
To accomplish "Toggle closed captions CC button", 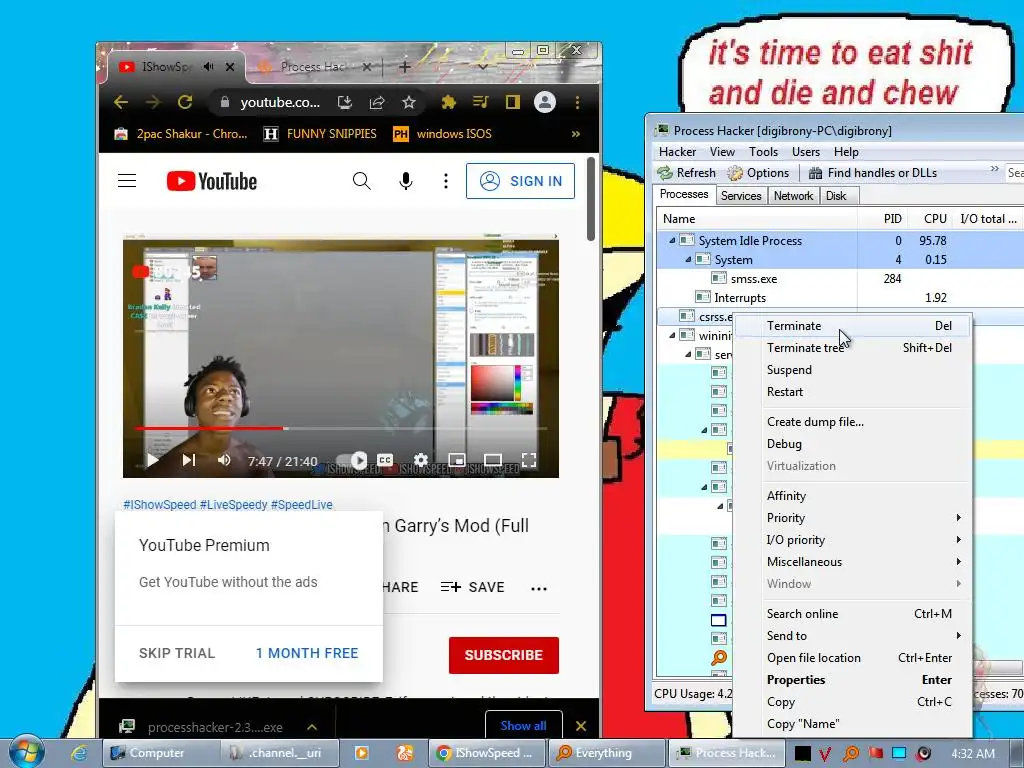I will [x=385, y=460].
